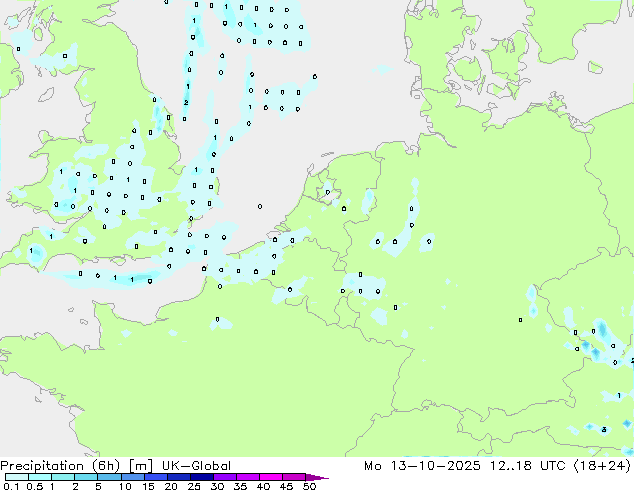Click the '(18+24)' forecast offset text
The width and height of the screenshot is (634, 490).
coord(602,466)
